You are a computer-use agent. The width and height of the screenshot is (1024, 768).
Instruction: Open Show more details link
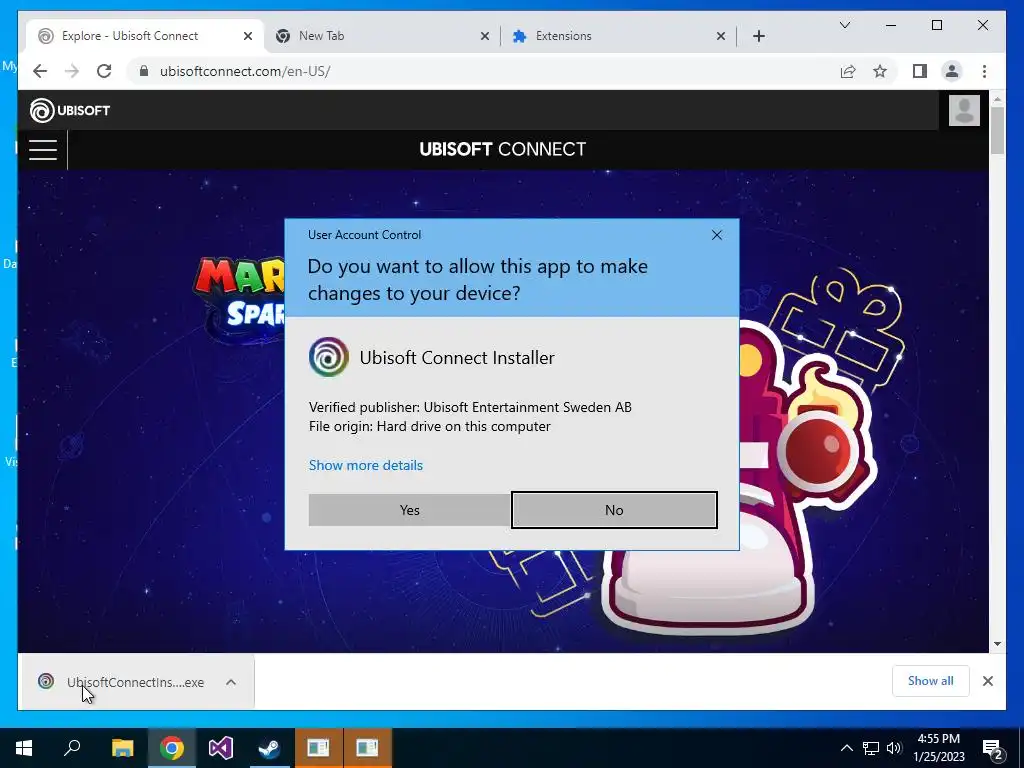(x=366, y=465)
